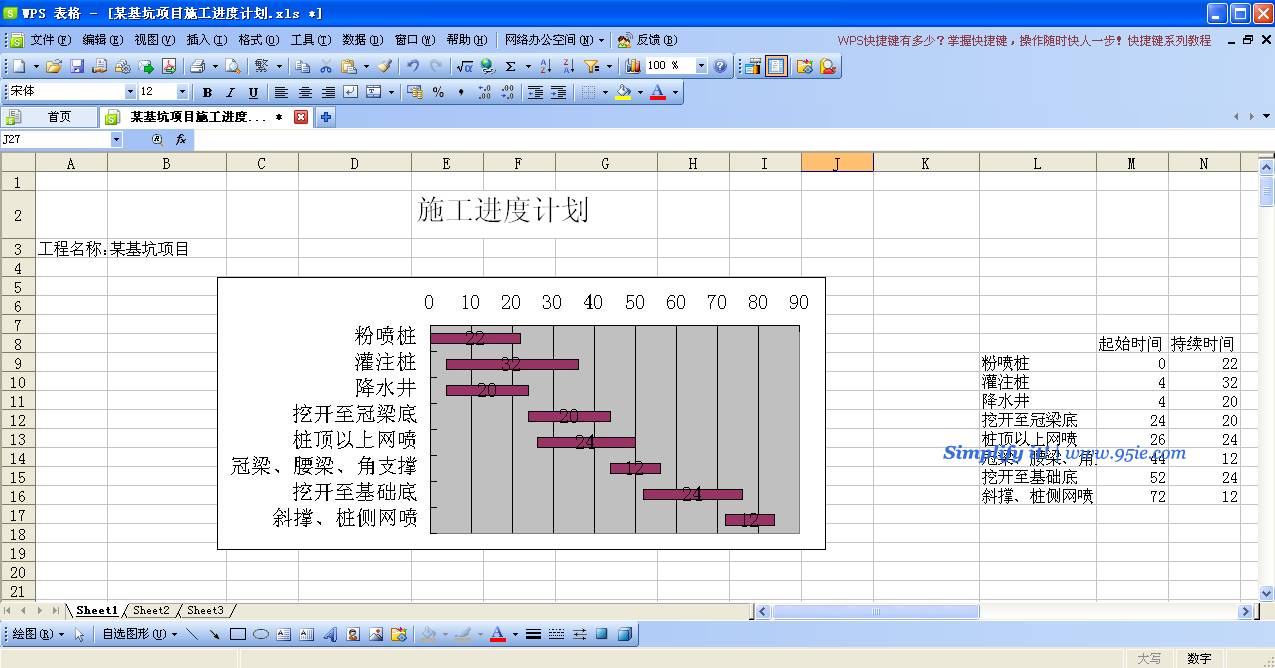Open the chart wizard icon
Screen dimensions: 1275x668
point(633,66)
